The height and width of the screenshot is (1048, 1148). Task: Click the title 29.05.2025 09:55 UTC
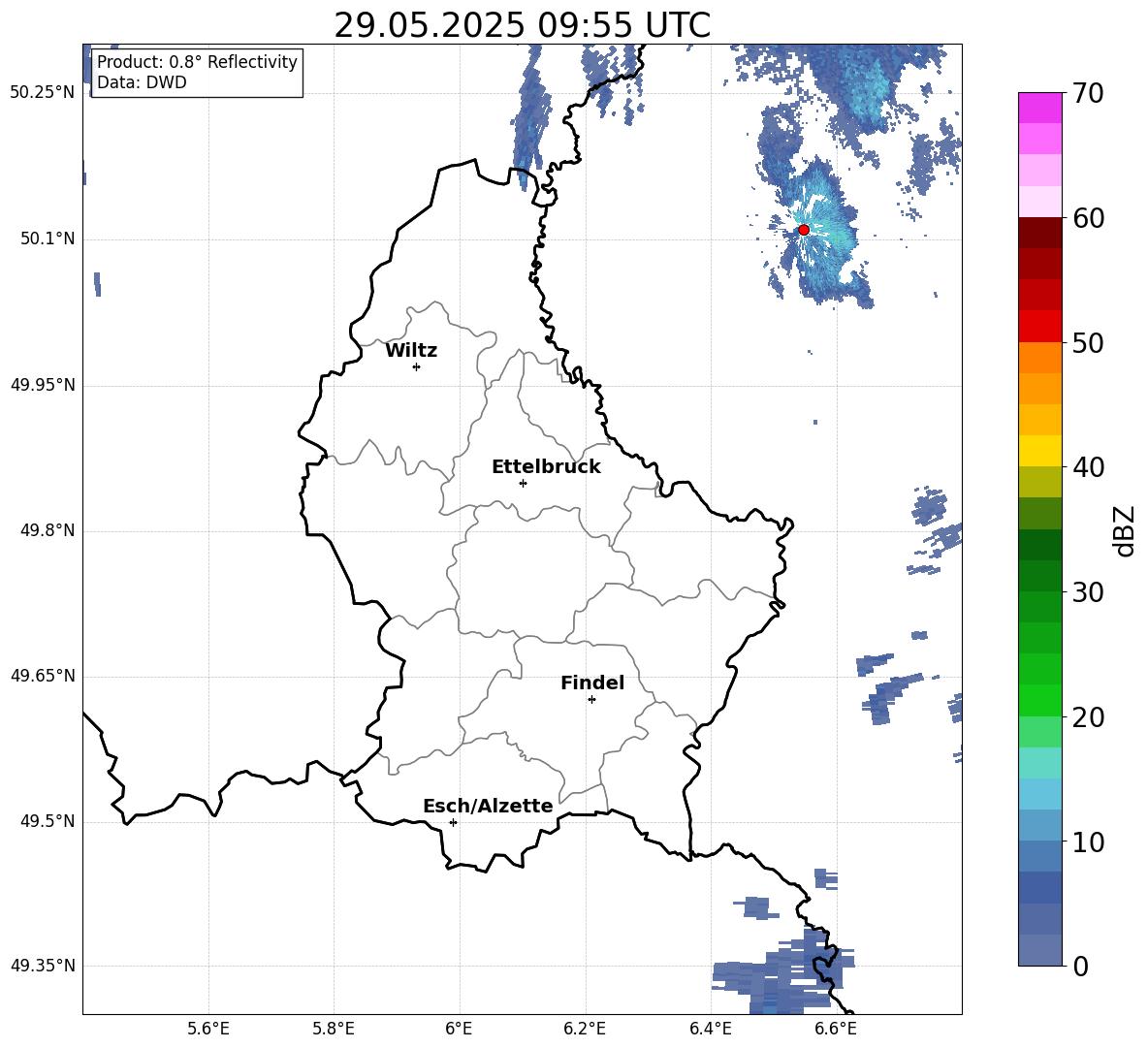(x=522, y=25)
